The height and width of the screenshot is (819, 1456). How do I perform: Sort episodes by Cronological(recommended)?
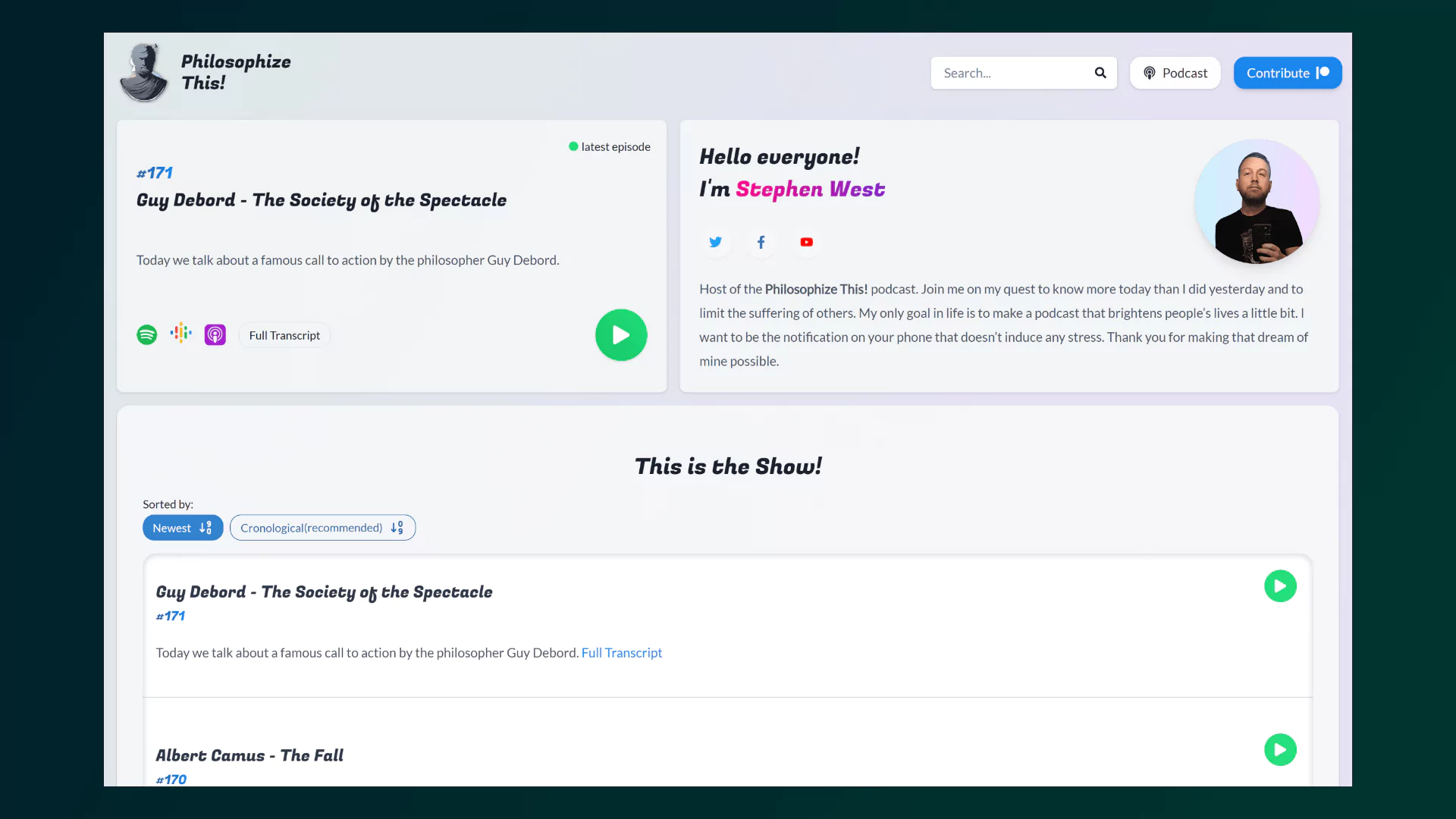(x=322, y=528)
